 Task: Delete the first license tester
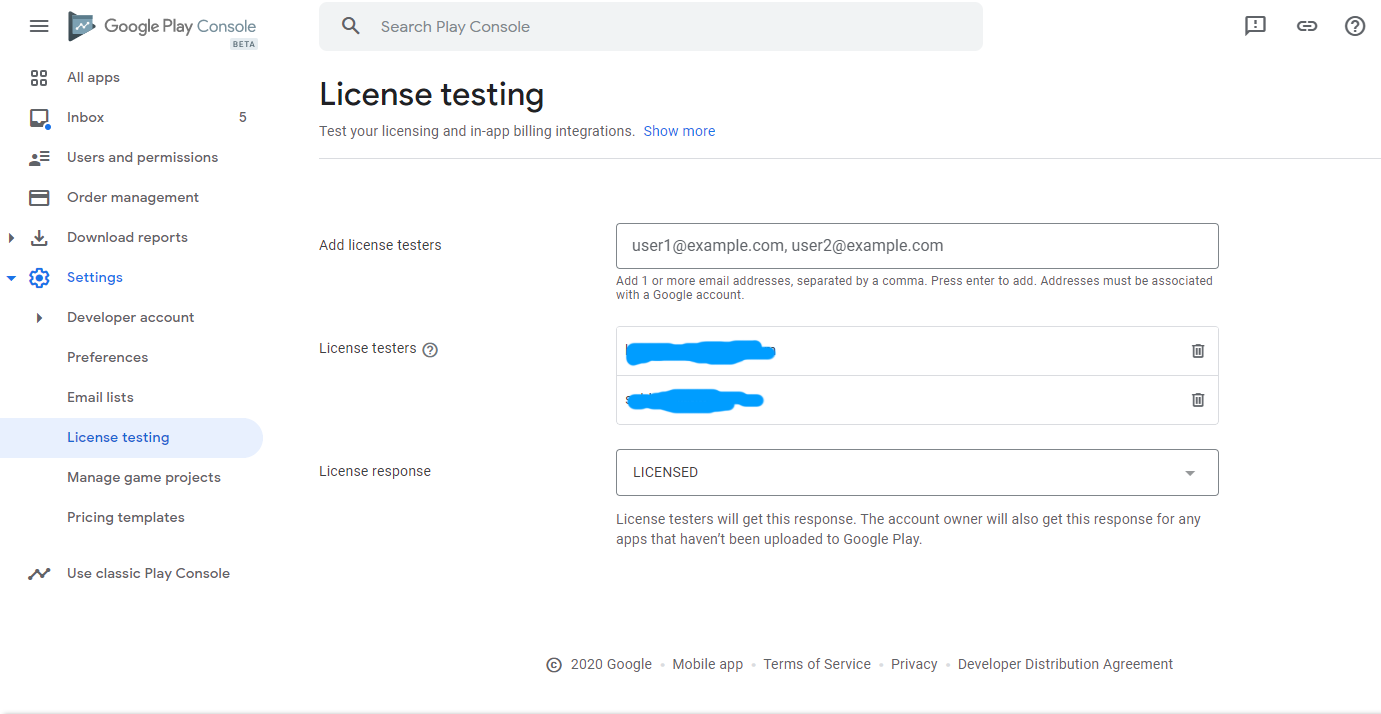1198,351
